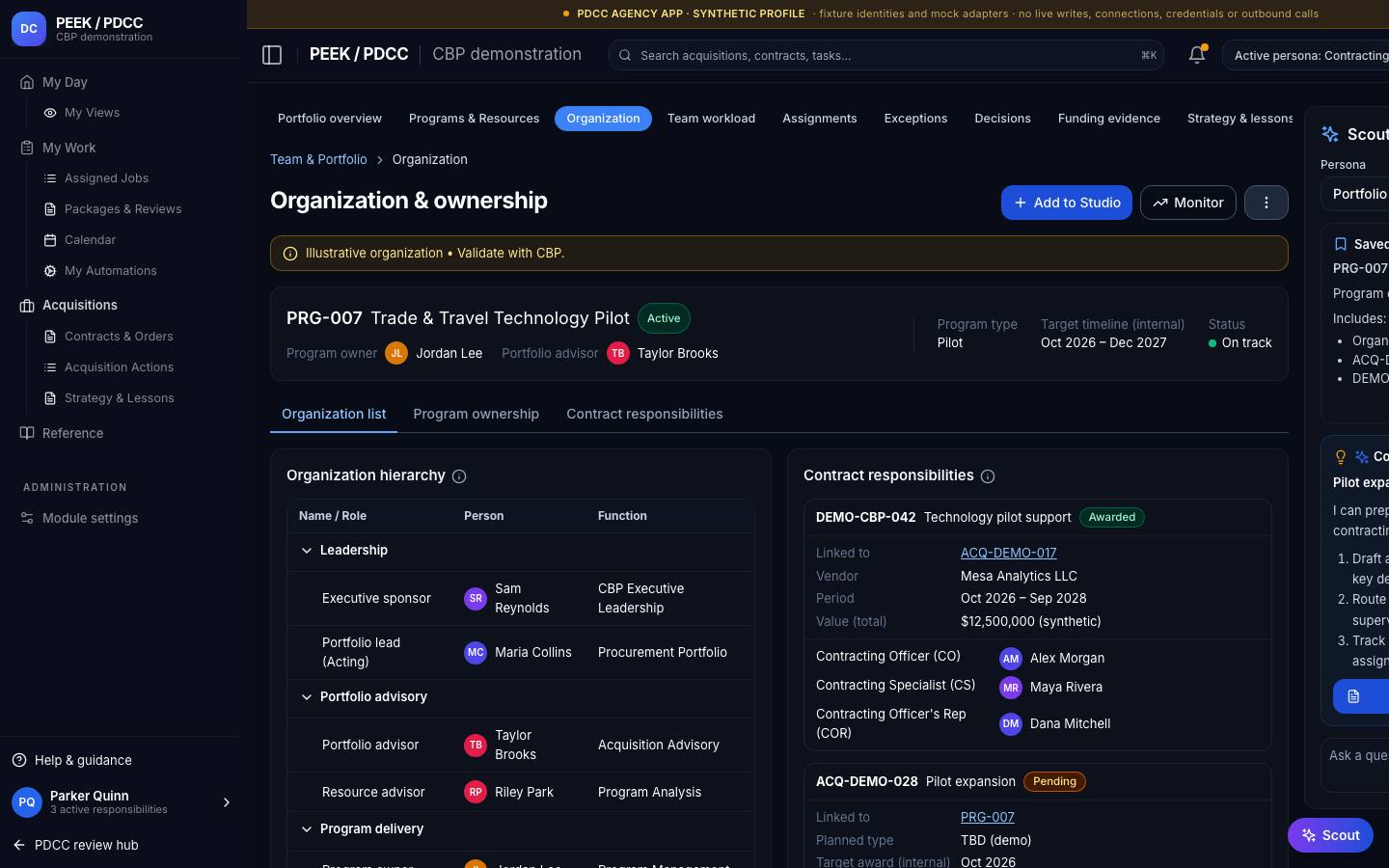
Task: Open the three-dot more actions menu
Action: (x=1266, y=203)
